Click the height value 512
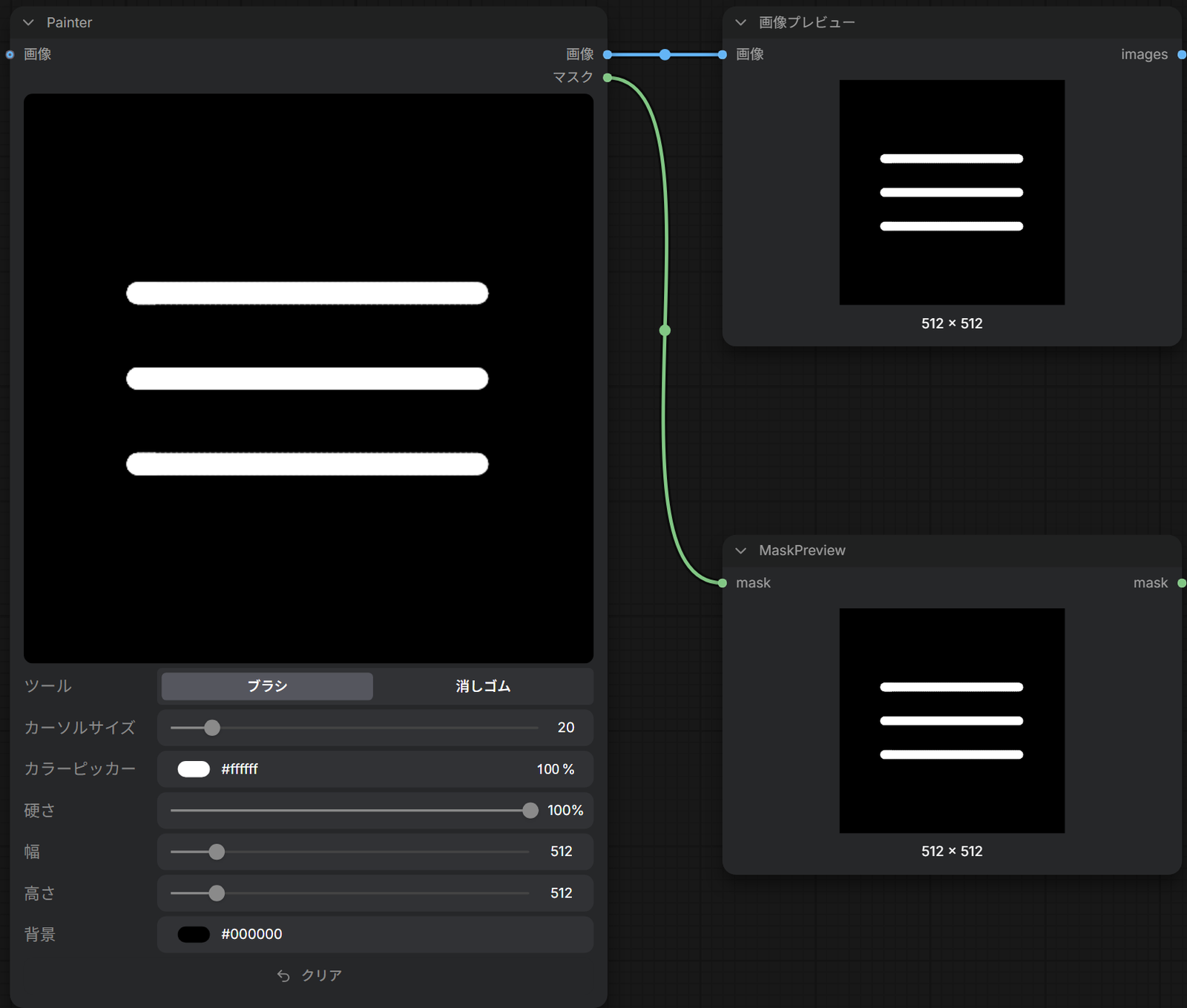Screen dimensions: 1187x1008 click(x=562, y=893)
